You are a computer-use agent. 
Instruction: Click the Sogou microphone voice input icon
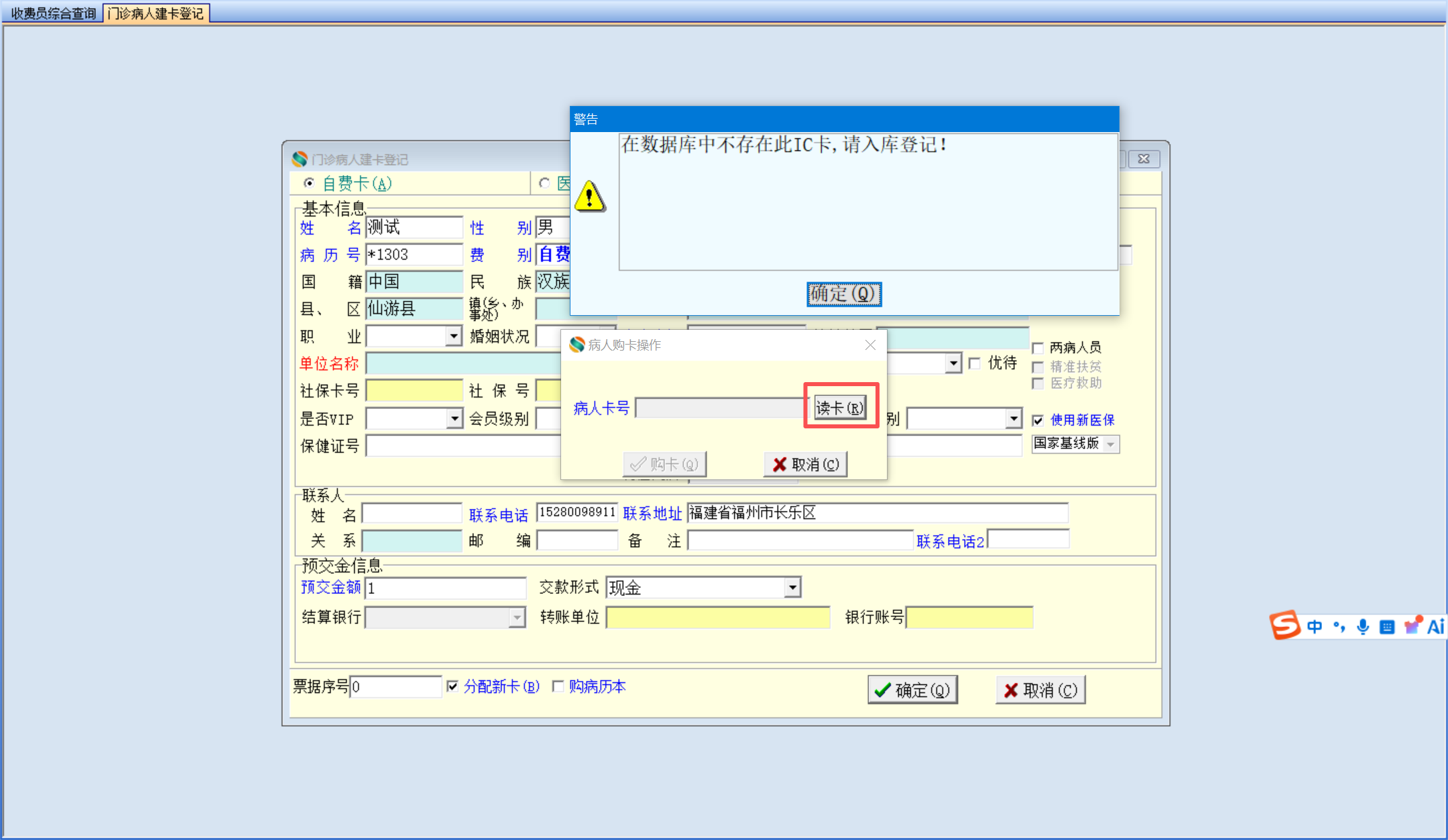tap(1363, 627)
